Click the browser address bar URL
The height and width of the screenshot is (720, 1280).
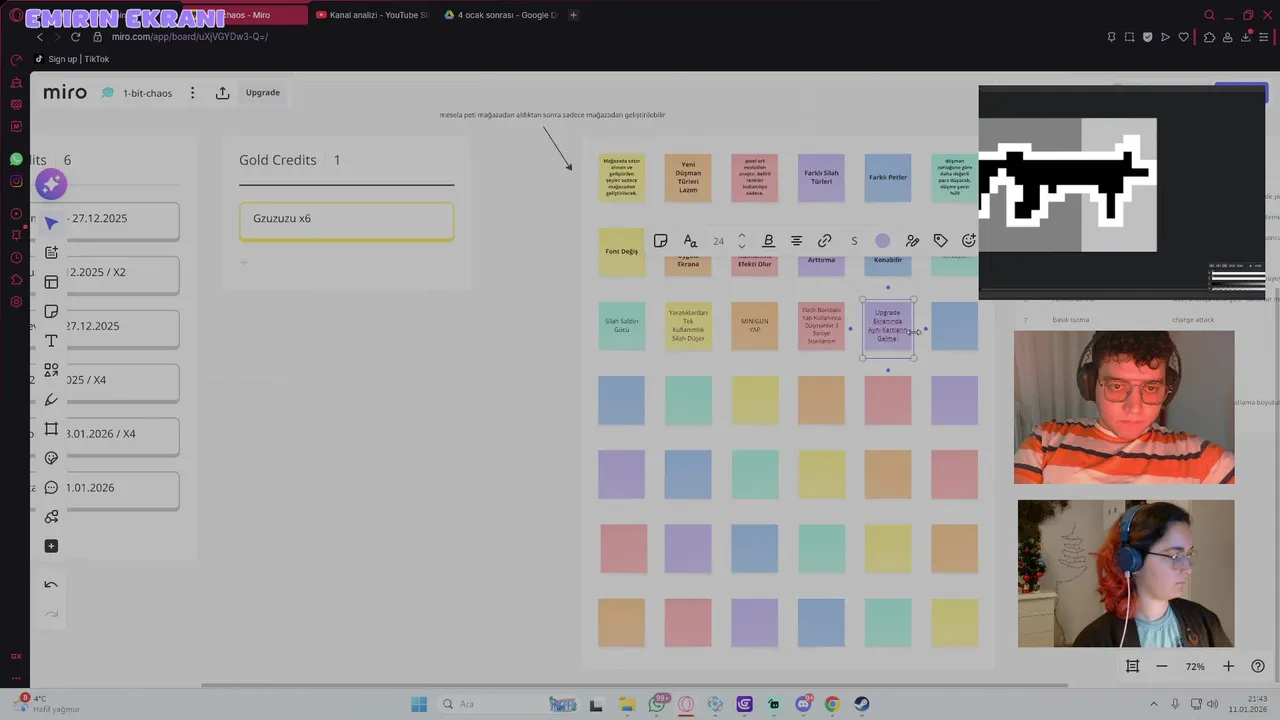click(190, 37)
